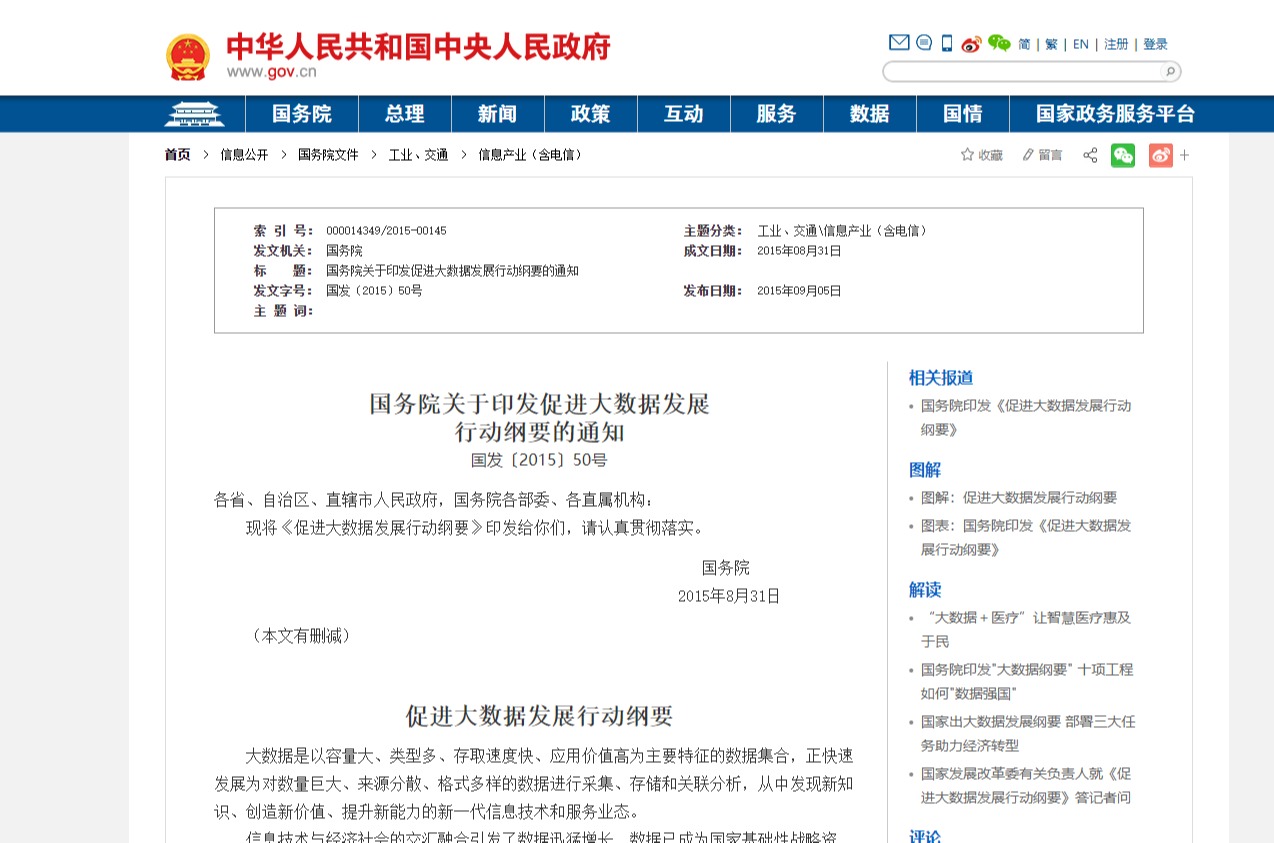Click the 图解 section heading
The image size is (1274, 843).
pyautogui.click(x=925, y=470)
